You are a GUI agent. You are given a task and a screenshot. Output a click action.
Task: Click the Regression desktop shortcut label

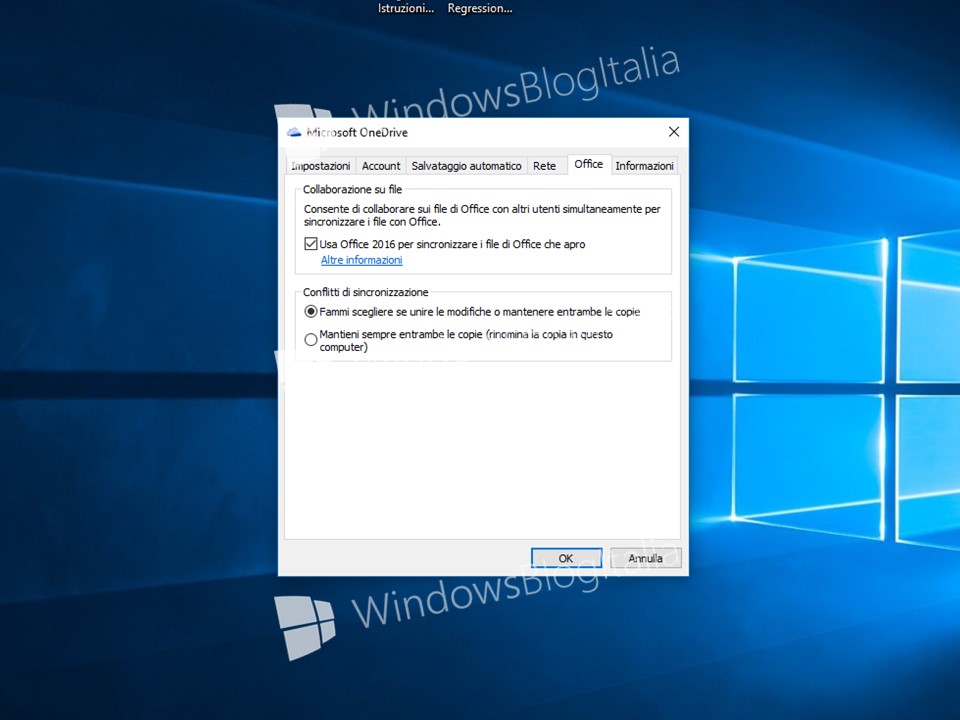pos(480,9)
